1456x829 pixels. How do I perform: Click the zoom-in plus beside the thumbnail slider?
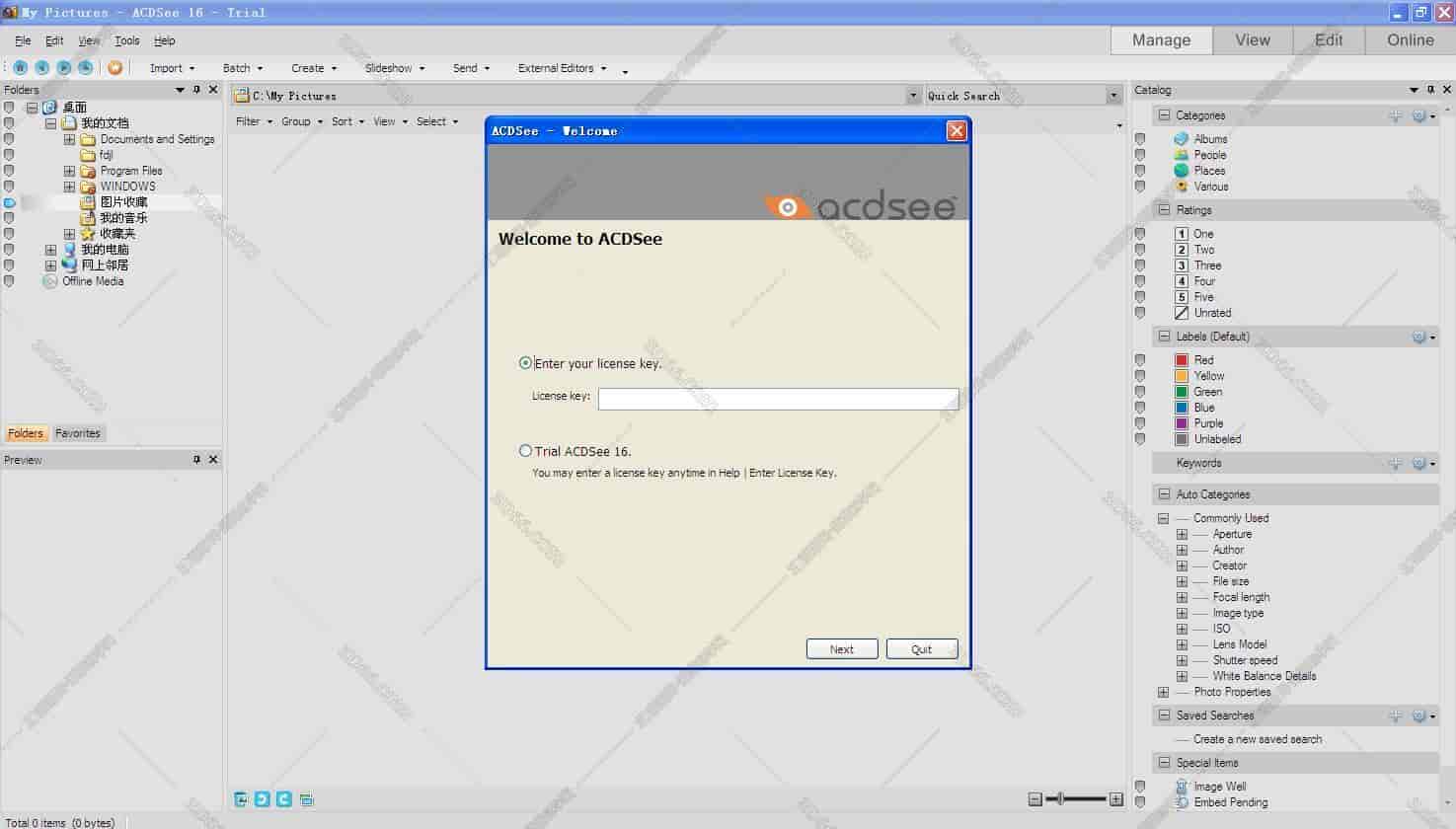[1116, 799]
